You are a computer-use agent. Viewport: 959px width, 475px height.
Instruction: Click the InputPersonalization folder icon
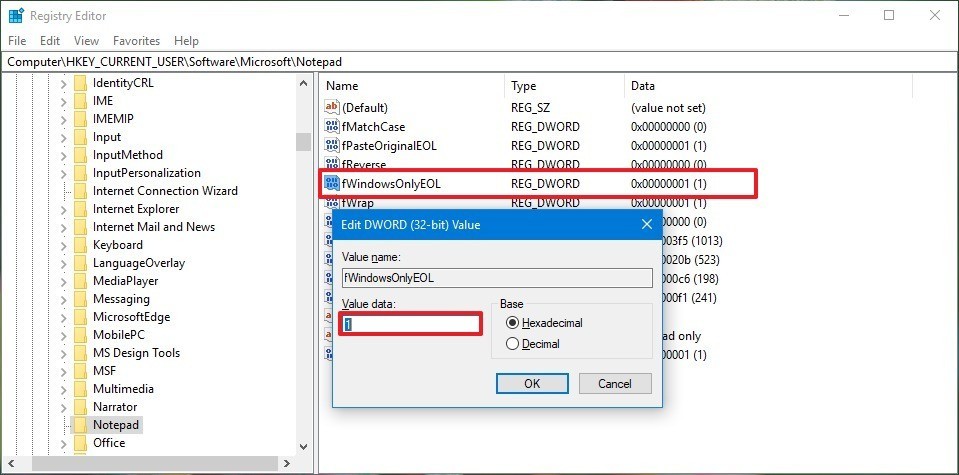coord(80,173)
